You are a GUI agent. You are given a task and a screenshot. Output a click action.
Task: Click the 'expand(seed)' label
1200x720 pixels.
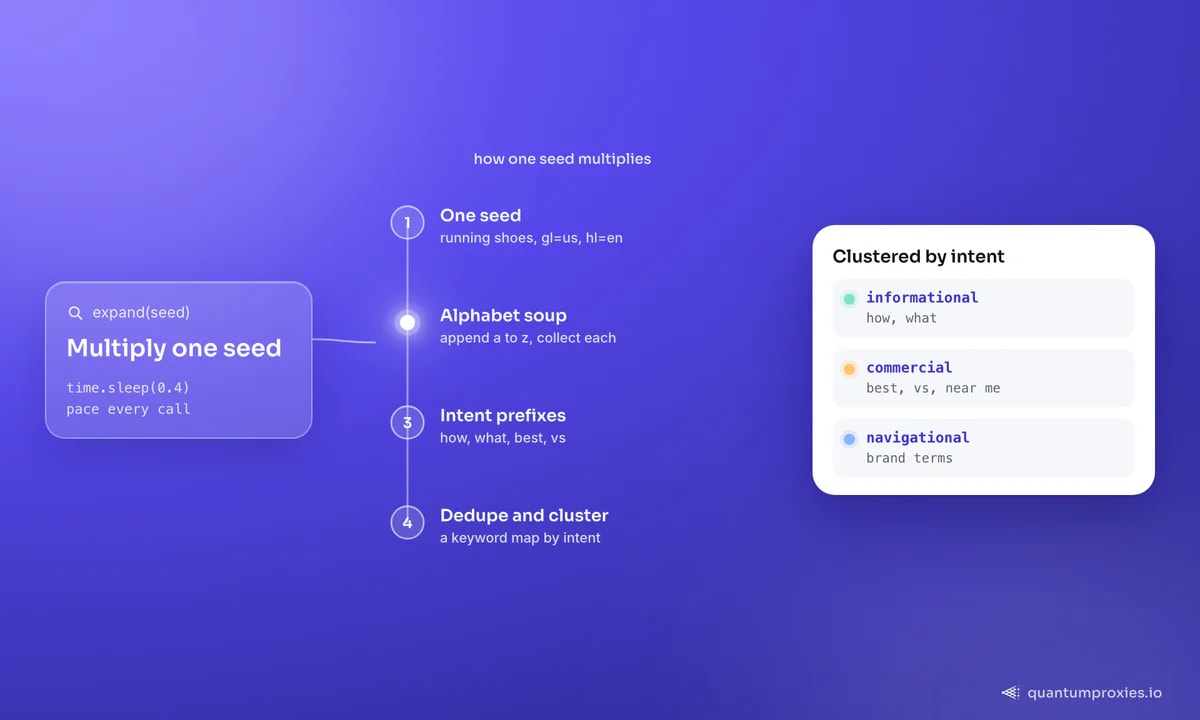(141, 313)
